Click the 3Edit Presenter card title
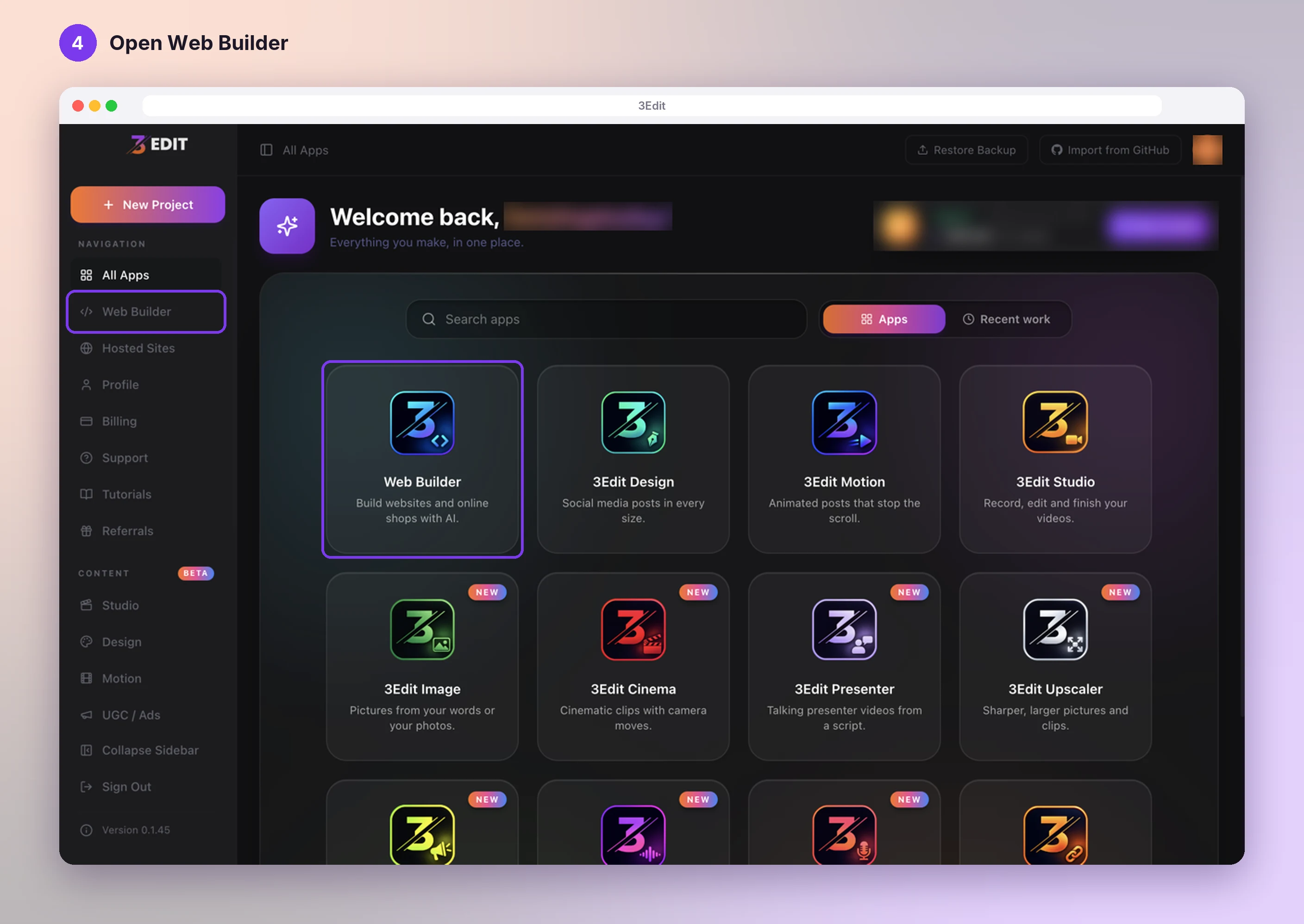 click(844, 689)
